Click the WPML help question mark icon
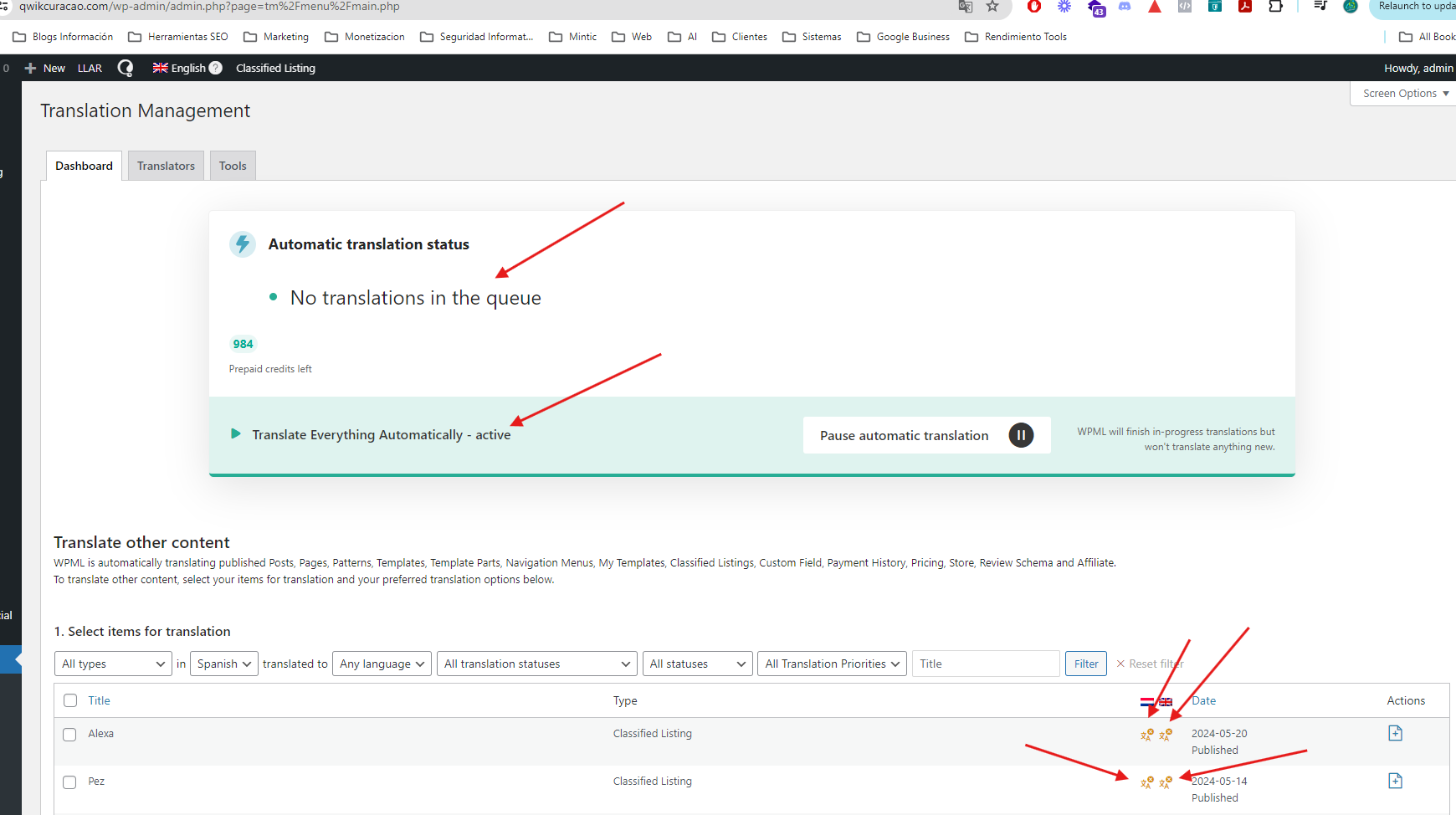The height and width of the screenshot is (815, 1456). pos(216,68)
